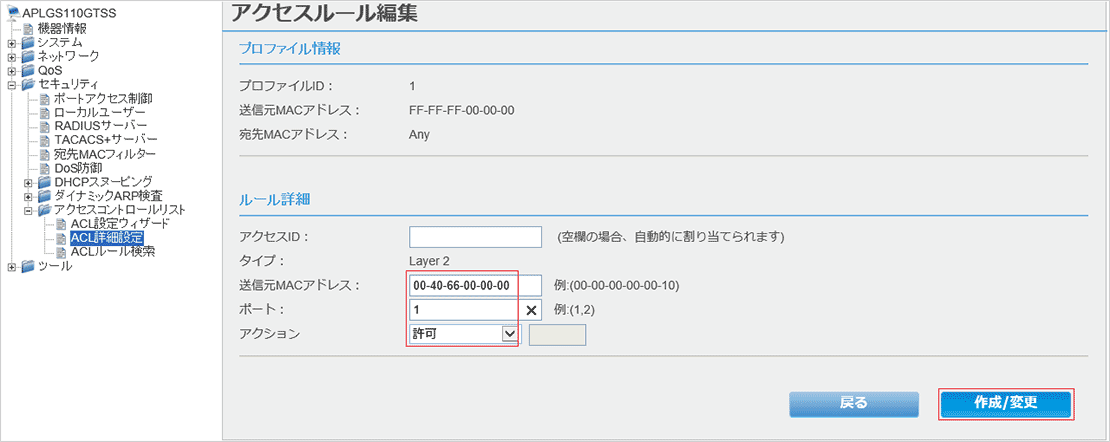Click the アクセスコントロールリスト folder icon
1110x442 pixels.
pos(45,210)
